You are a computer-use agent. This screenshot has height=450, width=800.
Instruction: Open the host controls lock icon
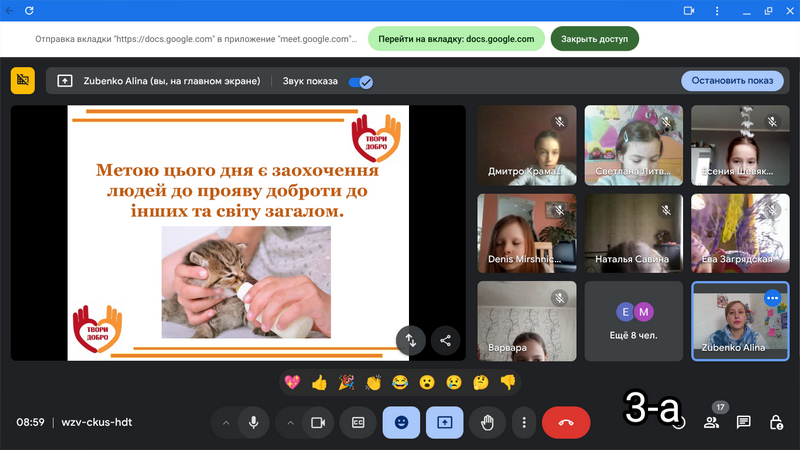point(776,422)
